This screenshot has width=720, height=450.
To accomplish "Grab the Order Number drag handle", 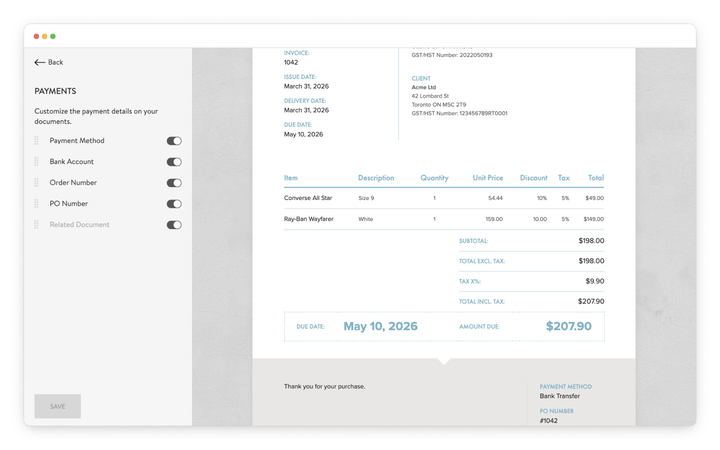I will pos(37,183).
